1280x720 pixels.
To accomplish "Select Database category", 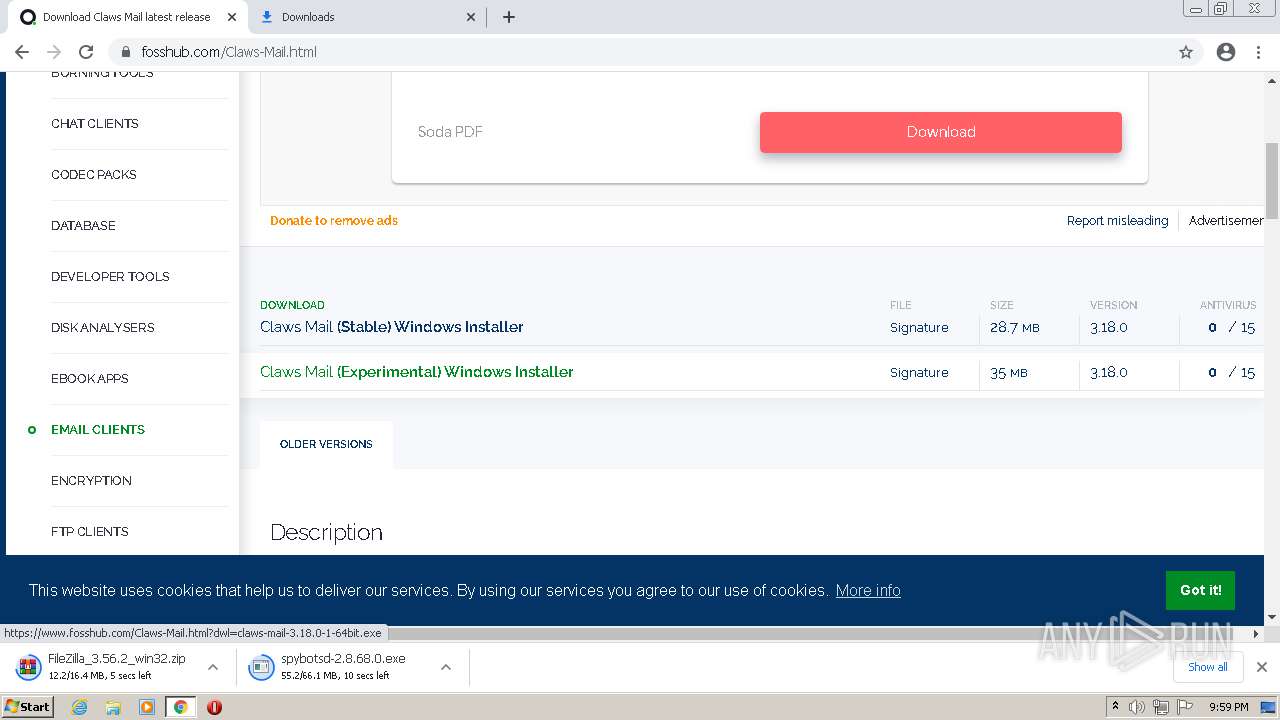I will pyautogui.click(x=83, y=226).
